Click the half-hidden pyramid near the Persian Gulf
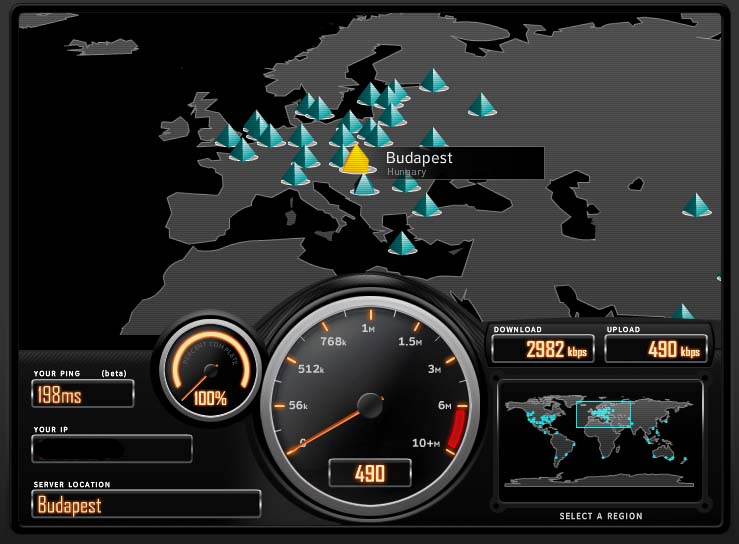The image size is (739, 544). pyautogui.click(x=683, y=312)
